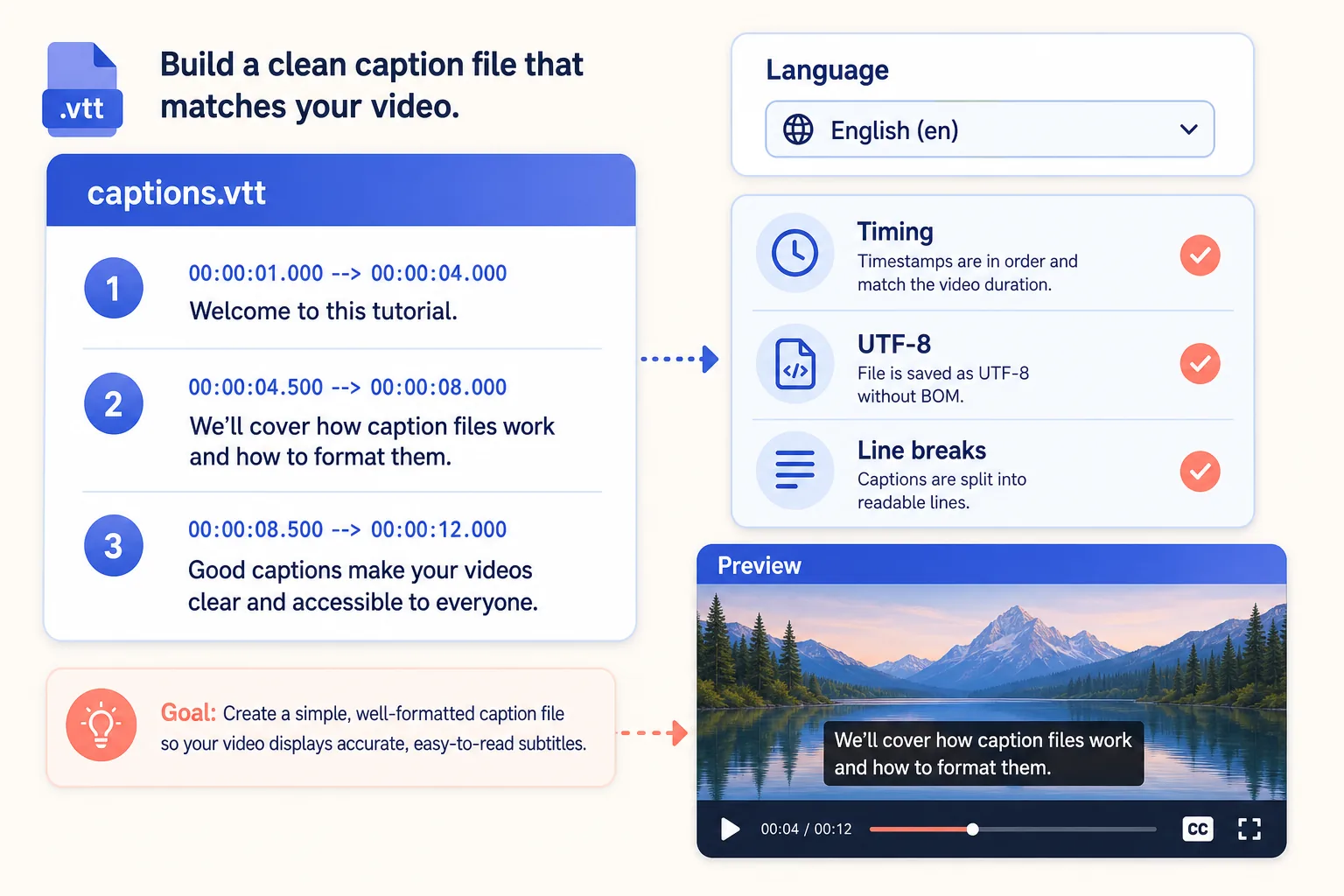This screenshot has width=1344, height=896.
Task: Expand language list with chevron arrow
Action: pos(1188,129)
